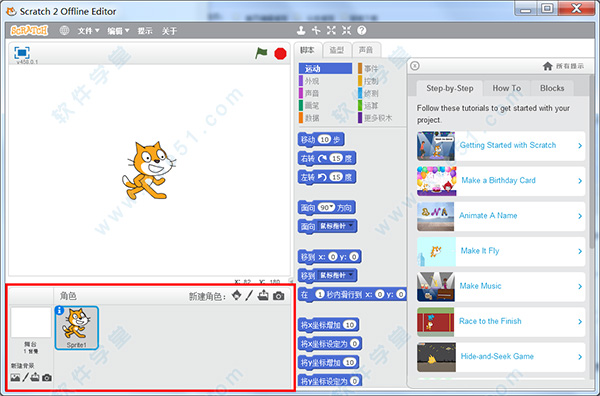
Task: Click the globe language icon
Action: click(x=64, y=31)
